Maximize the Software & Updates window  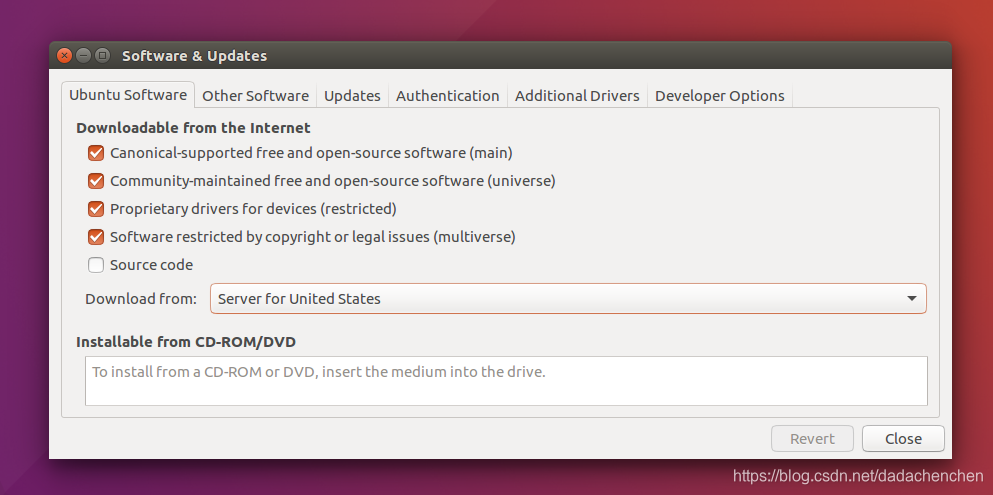(103, 56)
